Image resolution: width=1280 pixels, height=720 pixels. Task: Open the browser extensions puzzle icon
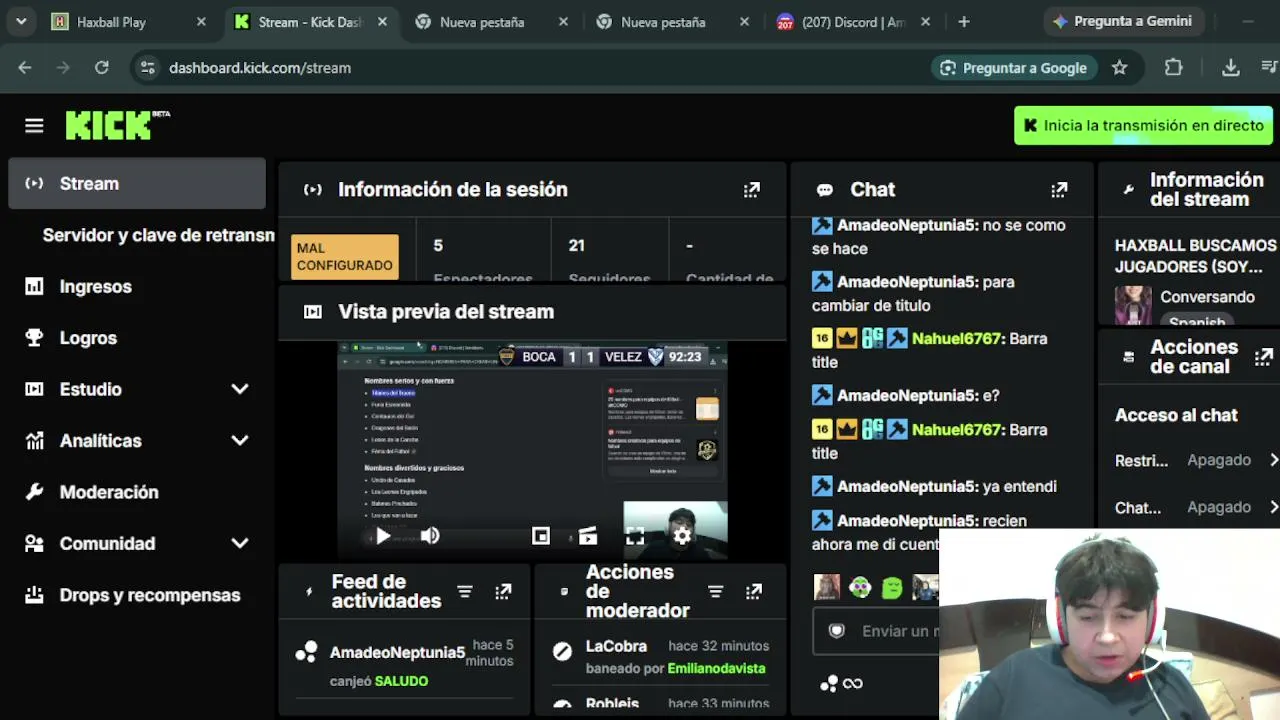(1174, 68)
